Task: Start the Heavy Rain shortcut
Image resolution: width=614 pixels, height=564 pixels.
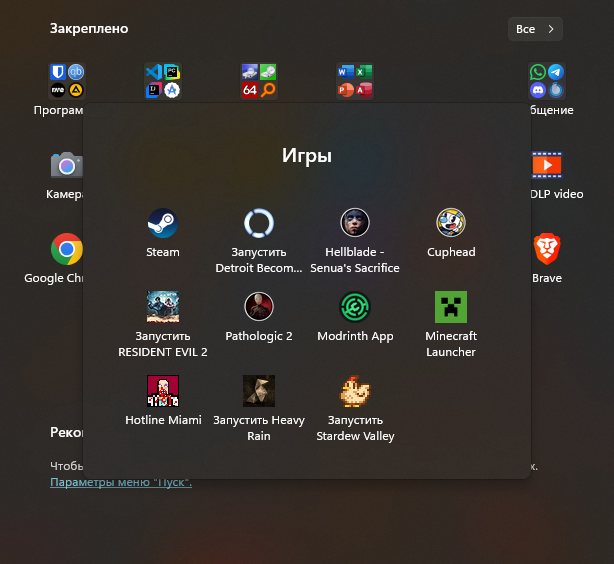Action: [258, 391]
